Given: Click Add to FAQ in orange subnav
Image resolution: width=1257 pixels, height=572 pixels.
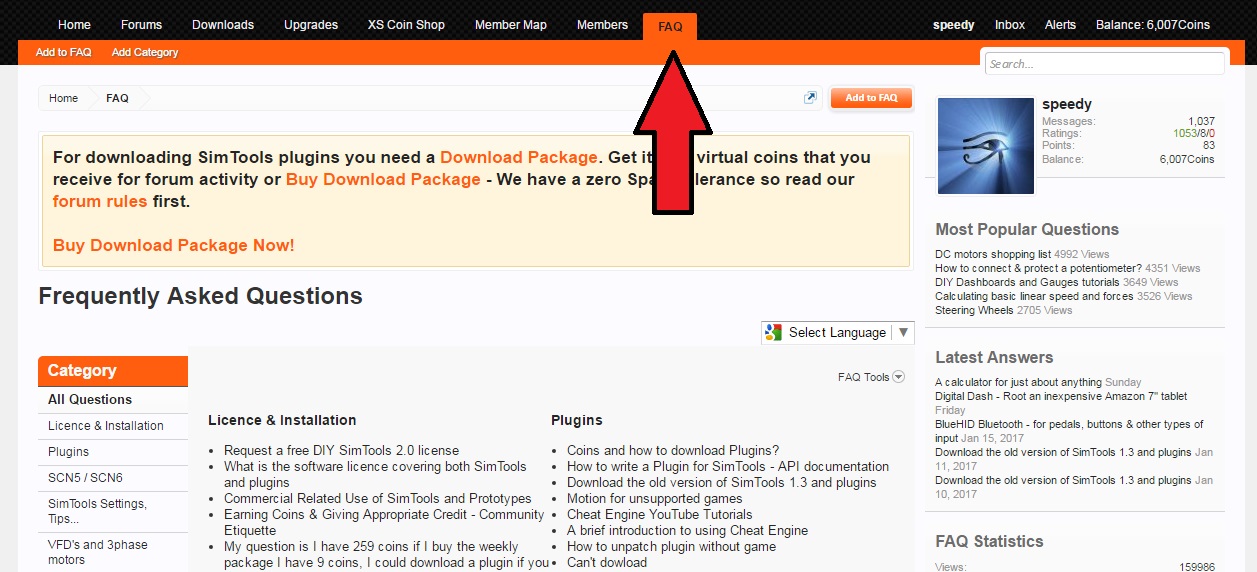Looking at the screenshot, I should [63, 52].
